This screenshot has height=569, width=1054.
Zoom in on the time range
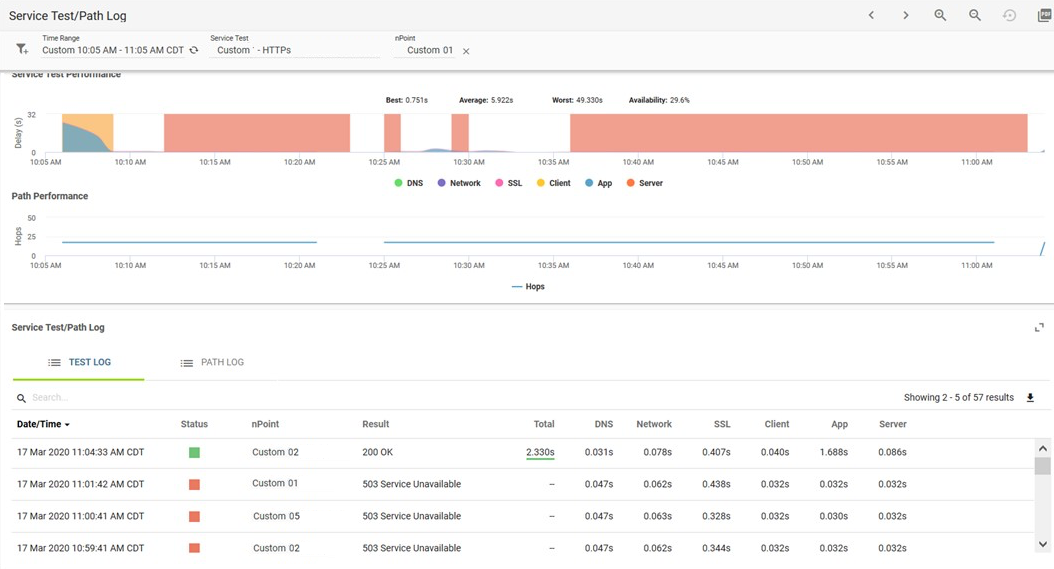(940, 15)
